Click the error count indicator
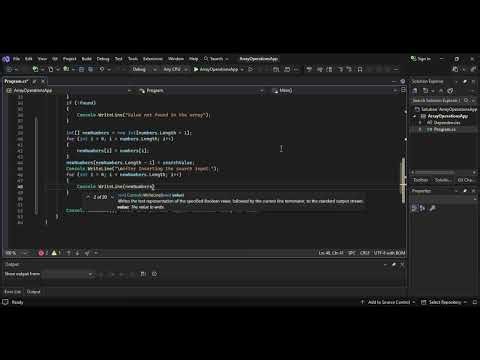Screen dimensions: 480x360 click(x=43, y=253)
